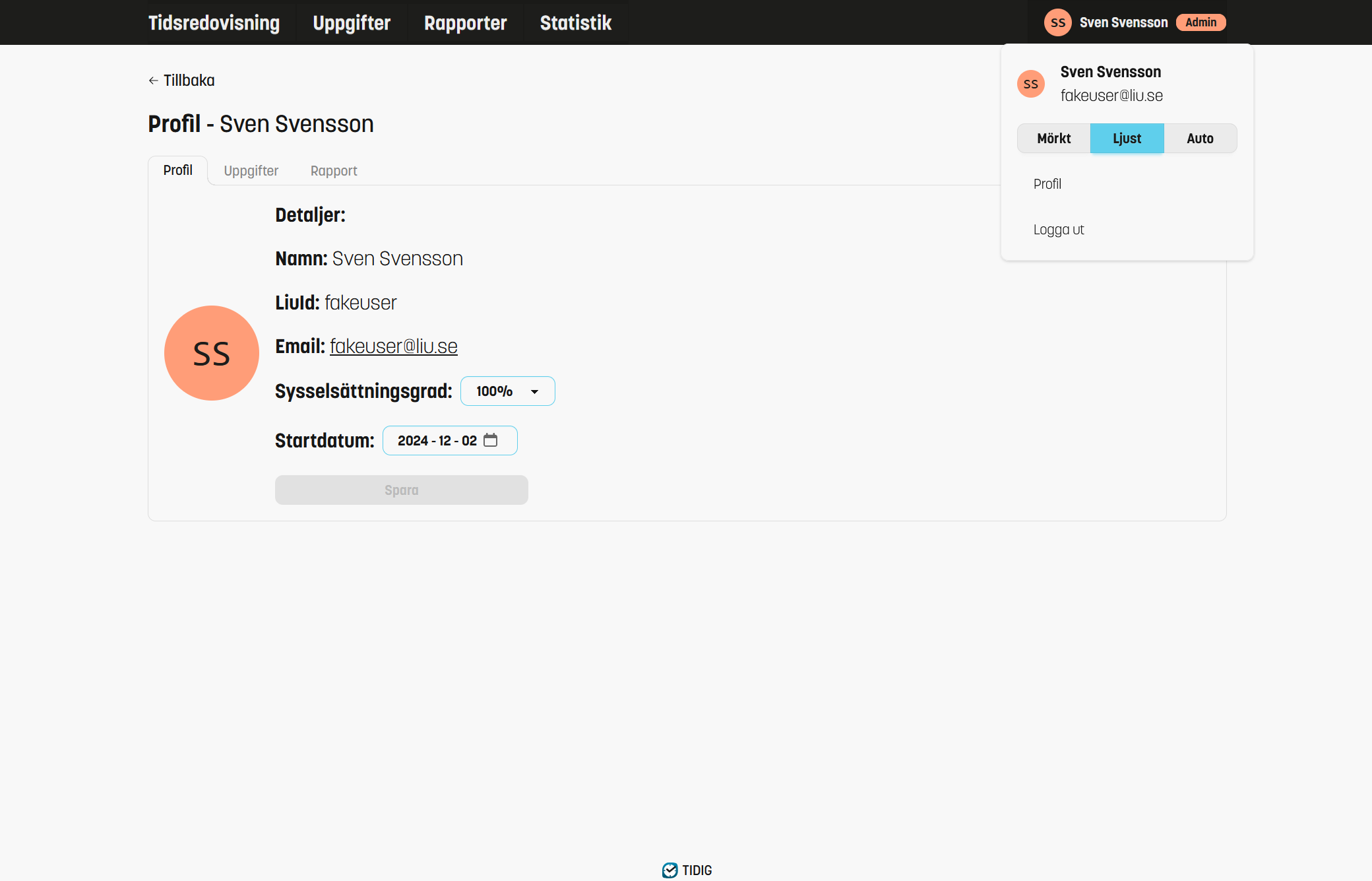The height and width of the screenshot is (881, 1372).
Task: Click the Startdatum date field
Action: [x=437, y=440]
